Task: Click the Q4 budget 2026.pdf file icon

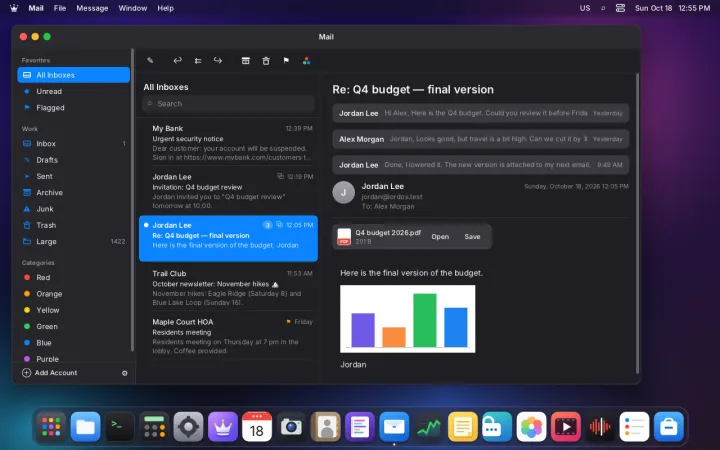Action: point(344,236)
